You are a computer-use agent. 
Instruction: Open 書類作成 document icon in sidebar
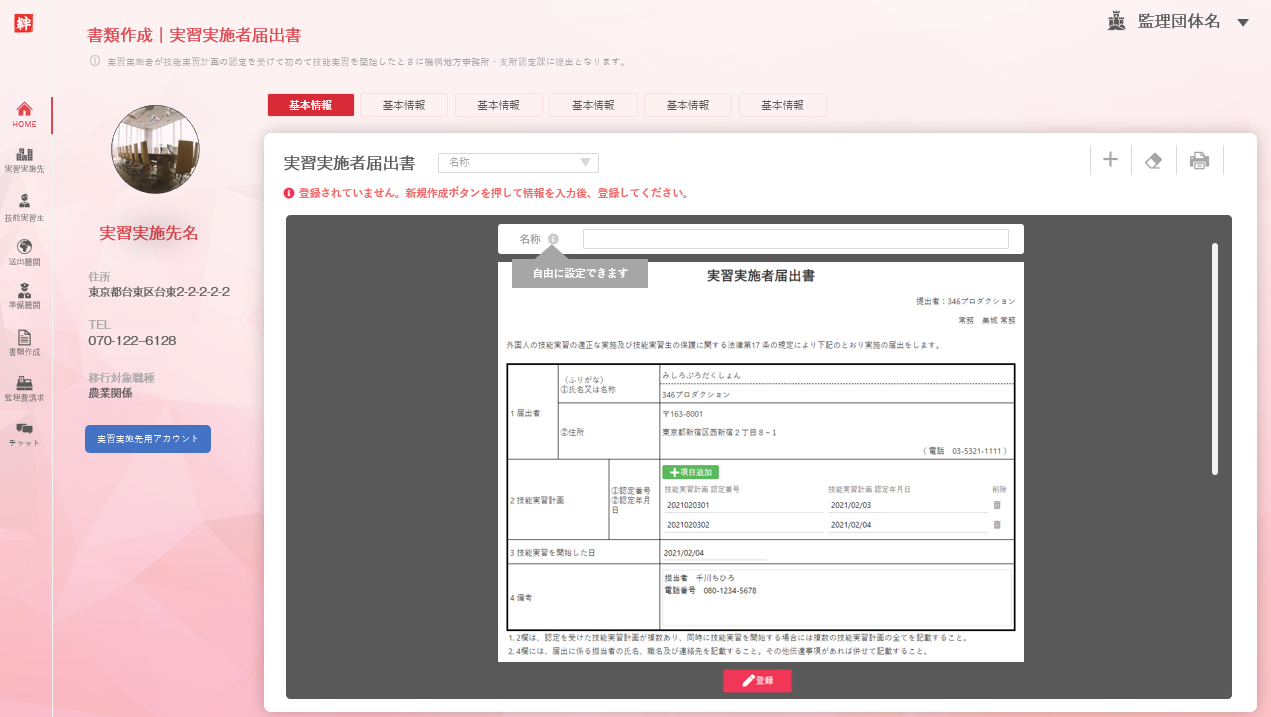25,343
